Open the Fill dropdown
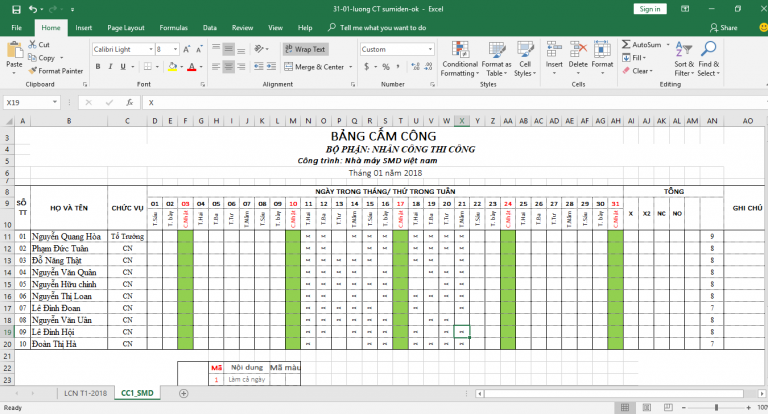 pos(634,58)
